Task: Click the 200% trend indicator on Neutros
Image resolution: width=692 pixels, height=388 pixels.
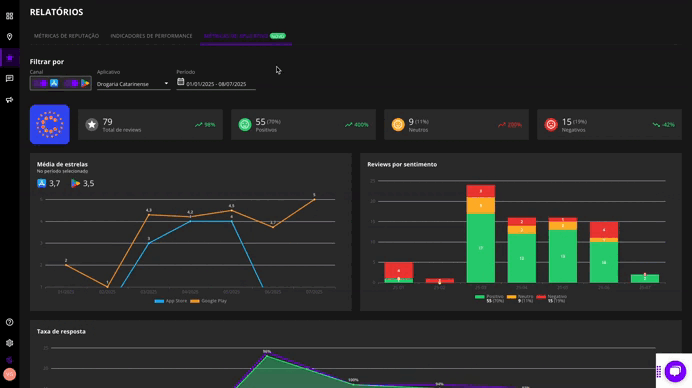Action: 510,125
